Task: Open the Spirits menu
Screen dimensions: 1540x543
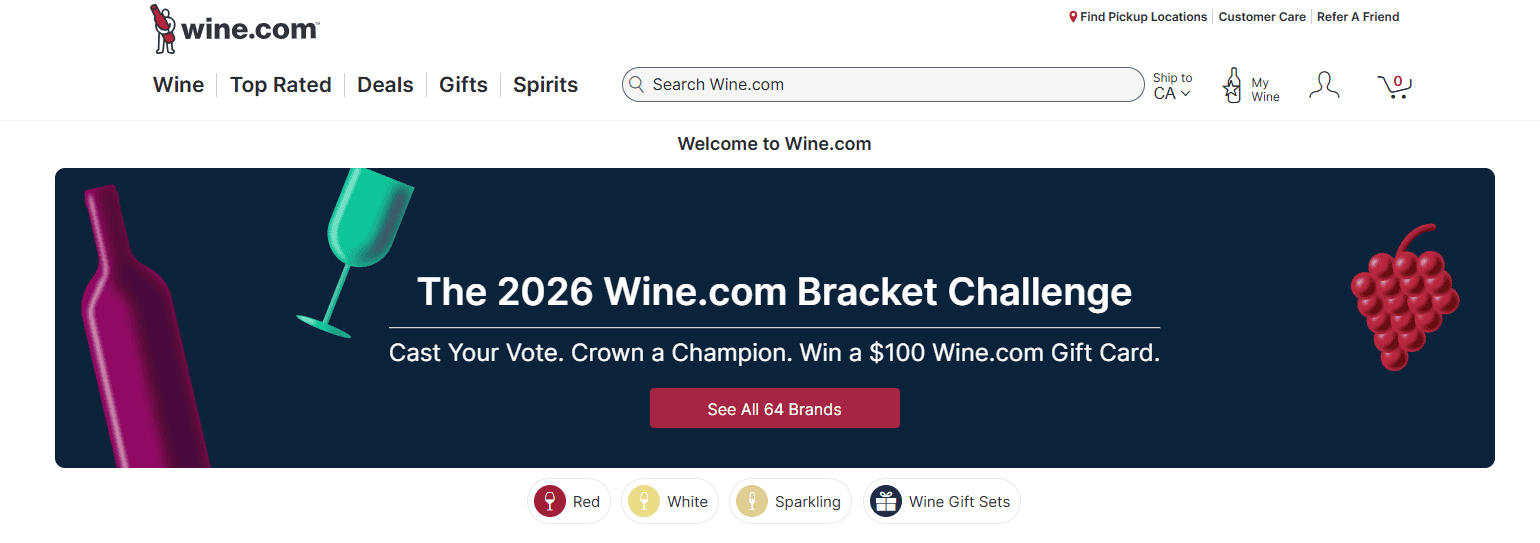Action: point(545,85)
